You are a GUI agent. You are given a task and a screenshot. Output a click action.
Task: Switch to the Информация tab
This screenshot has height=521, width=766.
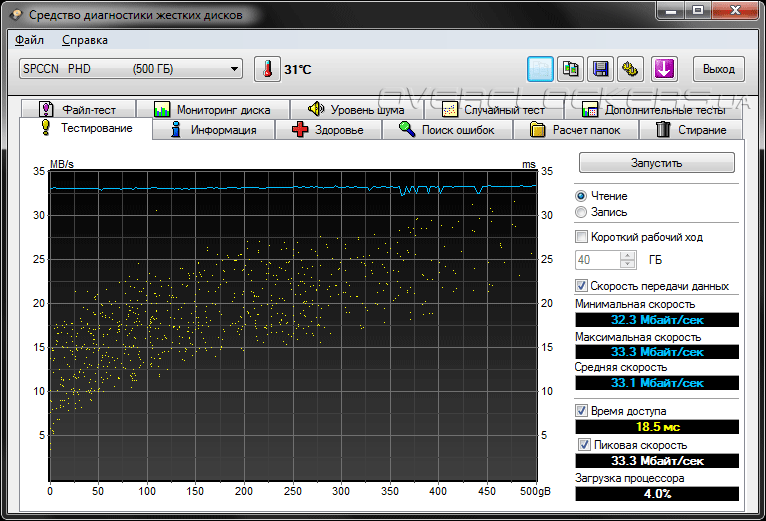(x=213, y=130)
